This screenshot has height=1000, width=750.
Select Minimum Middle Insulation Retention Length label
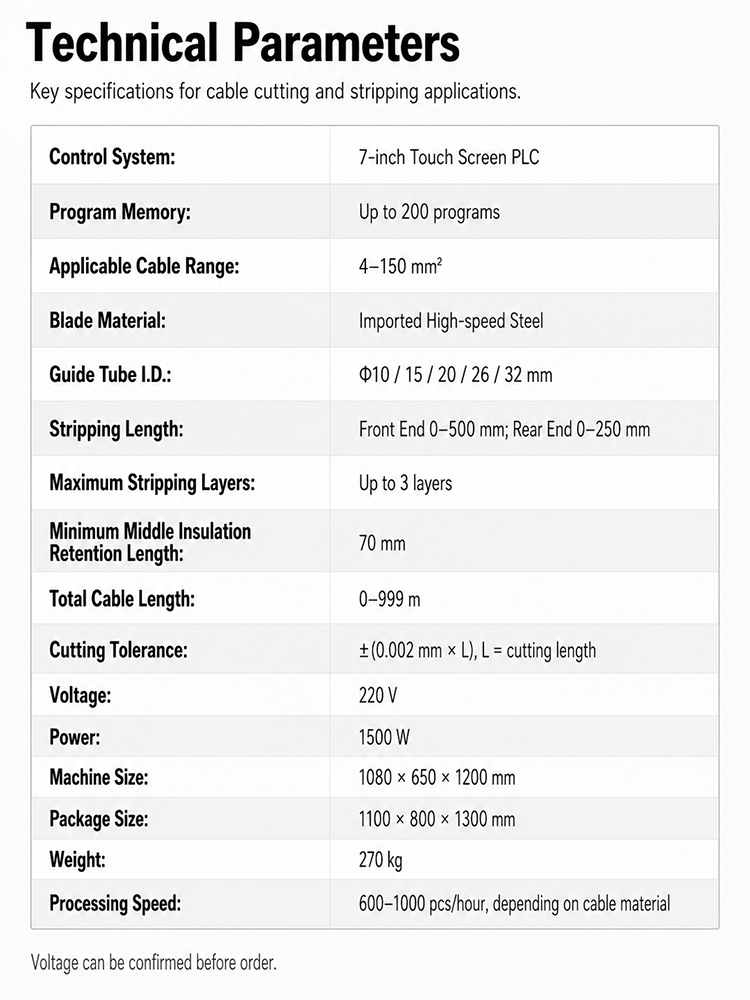[150, 542]
